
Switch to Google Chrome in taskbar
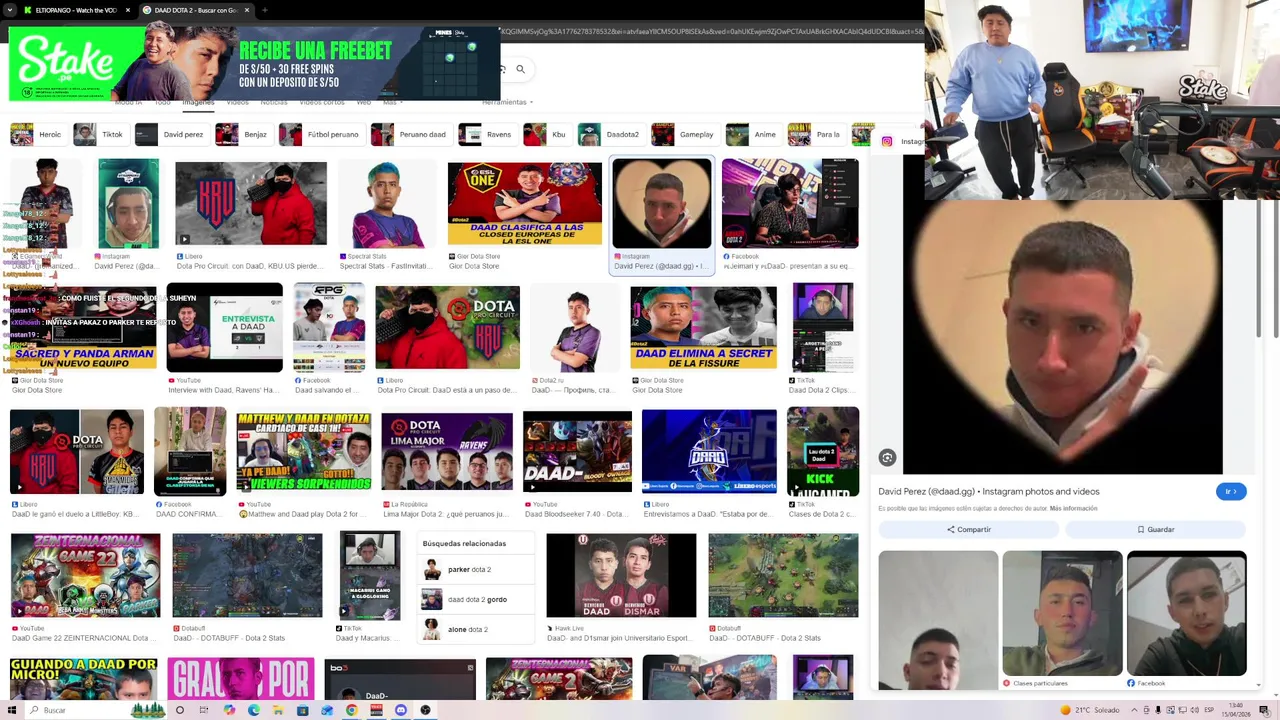point(351,710)
